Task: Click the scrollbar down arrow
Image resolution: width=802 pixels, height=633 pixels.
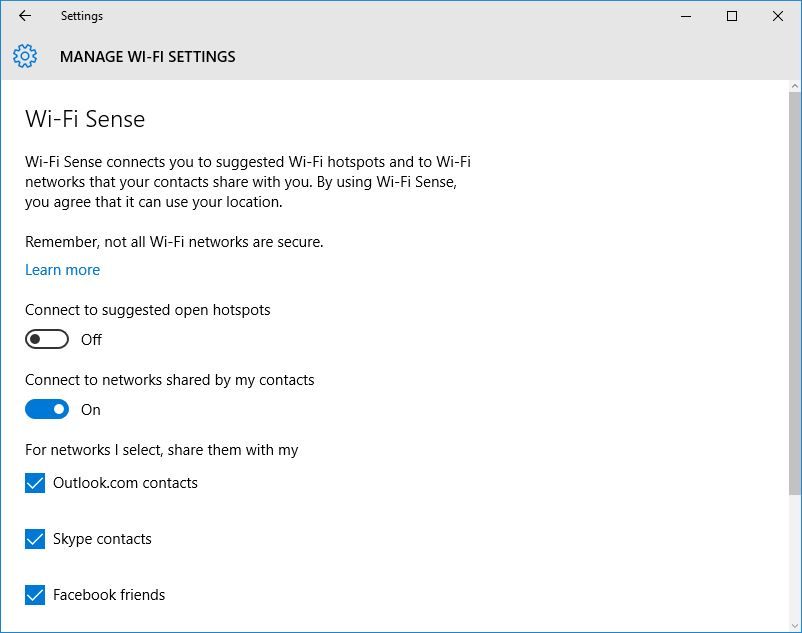Action: [x=793, y=624]
